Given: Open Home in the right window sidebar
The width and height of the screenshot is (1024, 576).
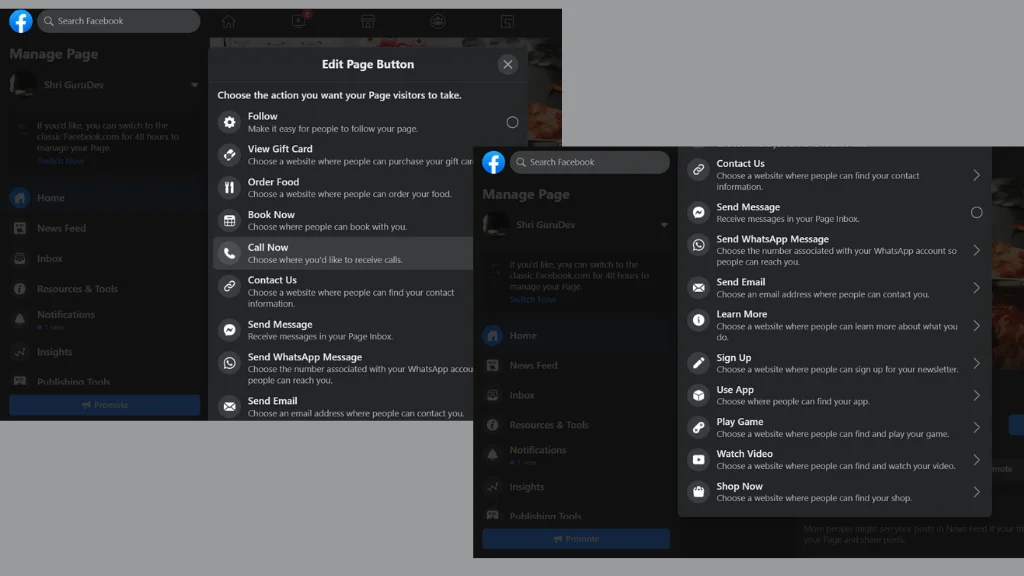Looking at the screenshot, I should tap(576, 336).
